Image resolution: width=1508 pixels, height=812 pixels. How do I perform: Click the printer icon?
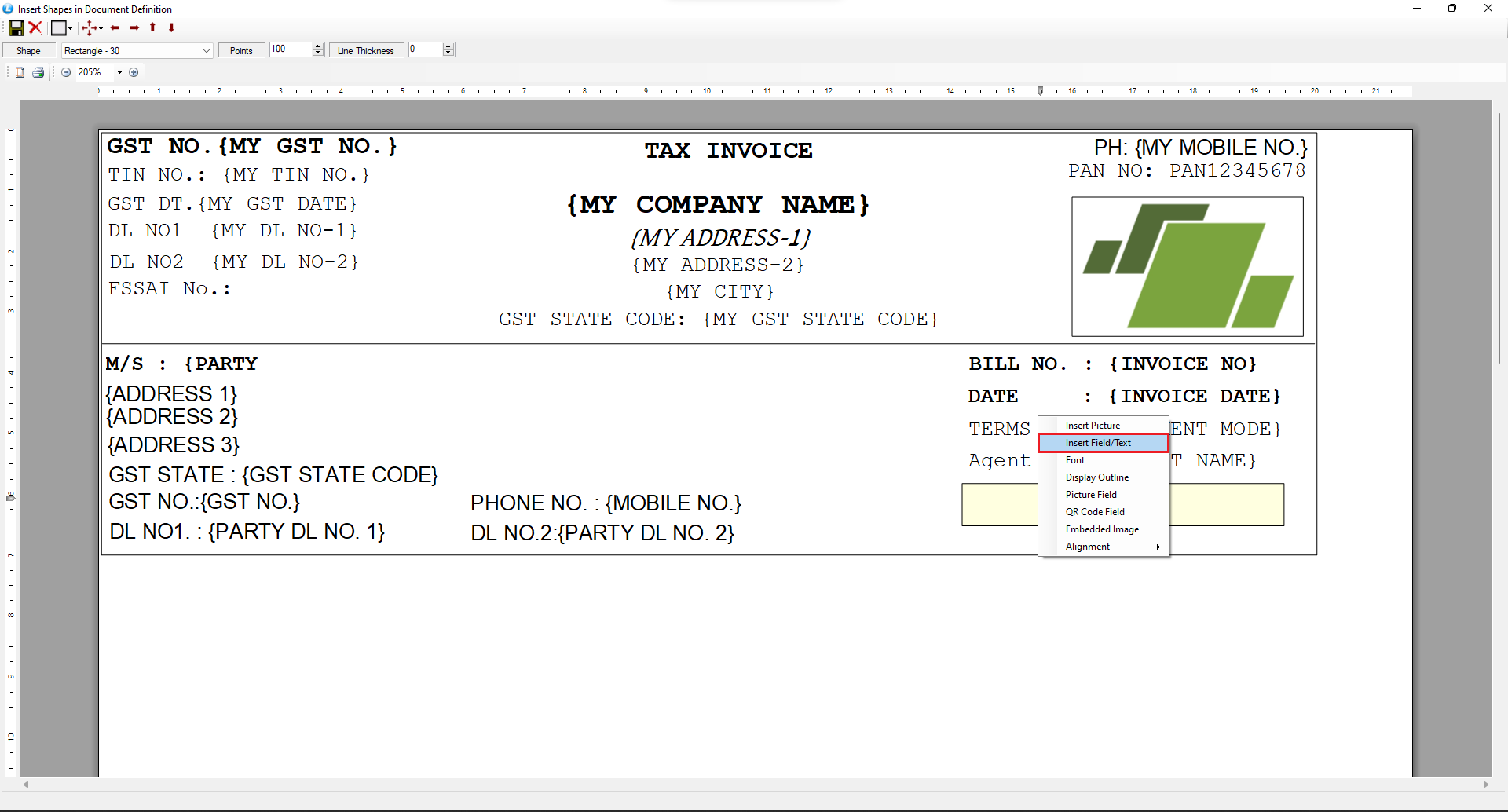click(38, 72)
